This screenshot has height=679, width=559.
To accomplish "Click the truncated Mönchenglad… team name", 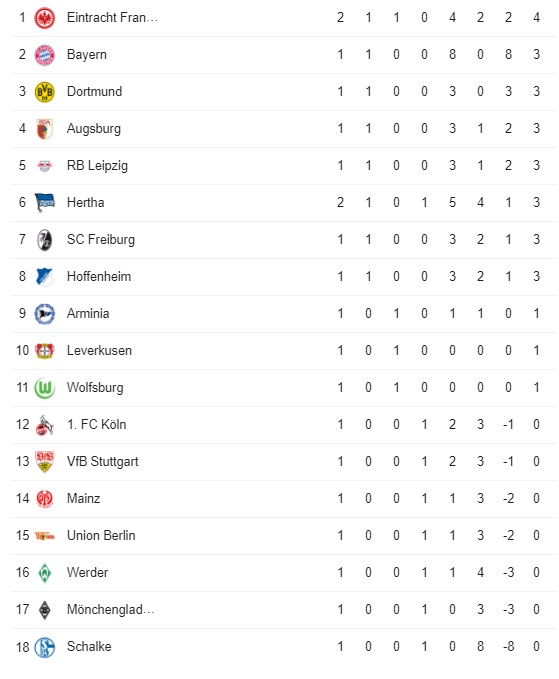I will 110,610.
